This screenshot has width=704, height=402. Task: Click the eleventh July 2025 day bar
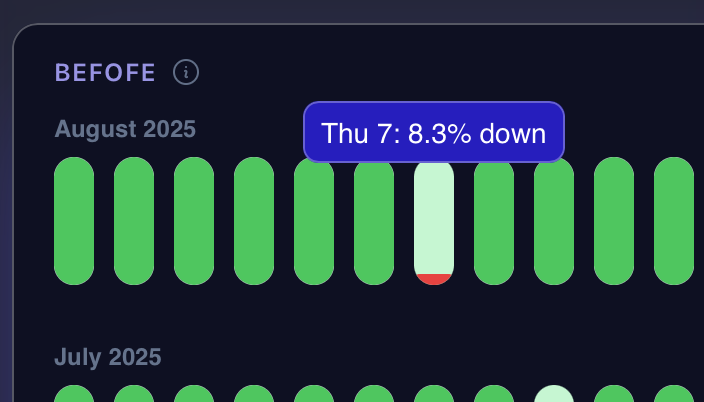click(674, 393)
